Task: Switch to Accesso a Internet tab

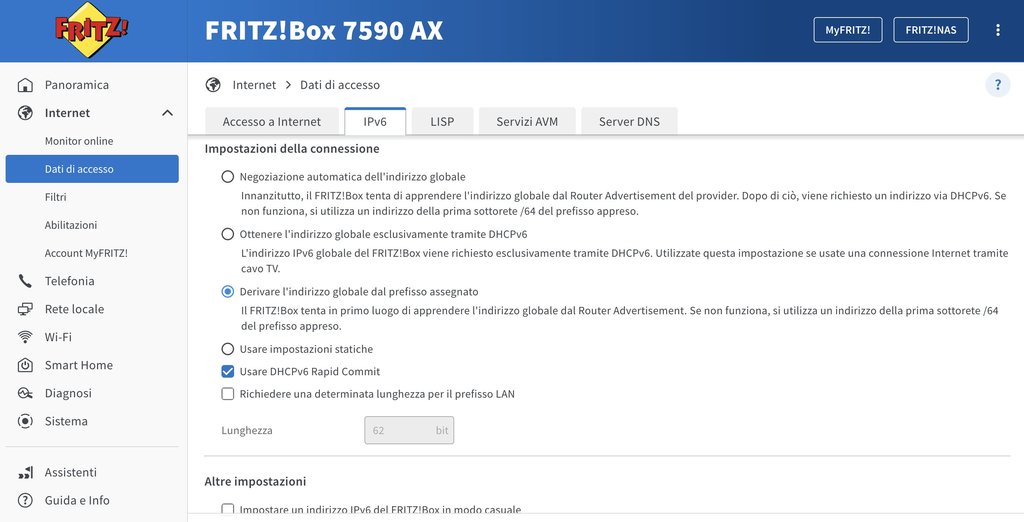Action: (x=272, y=122)
